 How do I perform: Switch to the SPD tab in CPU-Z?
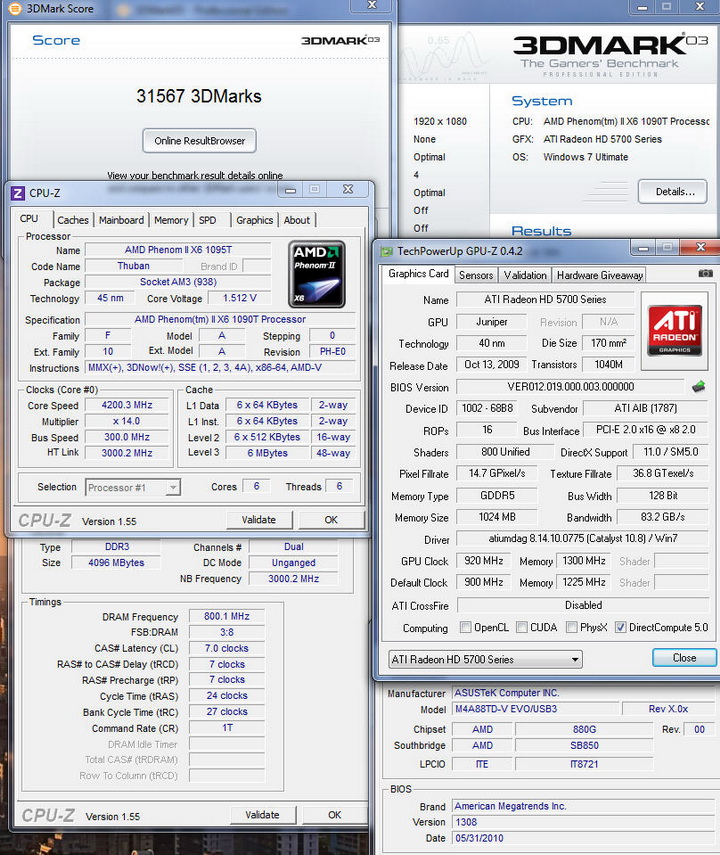point(207,220)
